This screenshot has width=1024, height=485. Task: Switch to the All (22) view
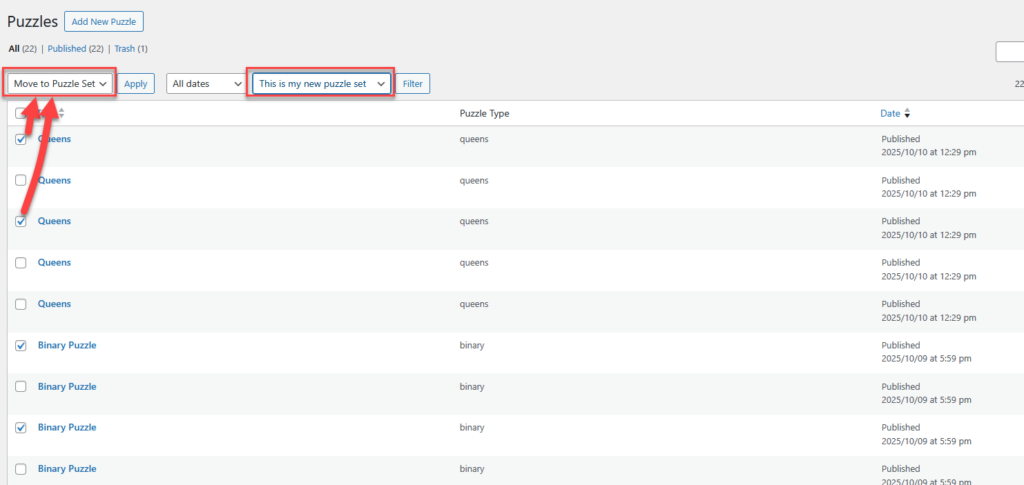(21, 49)
